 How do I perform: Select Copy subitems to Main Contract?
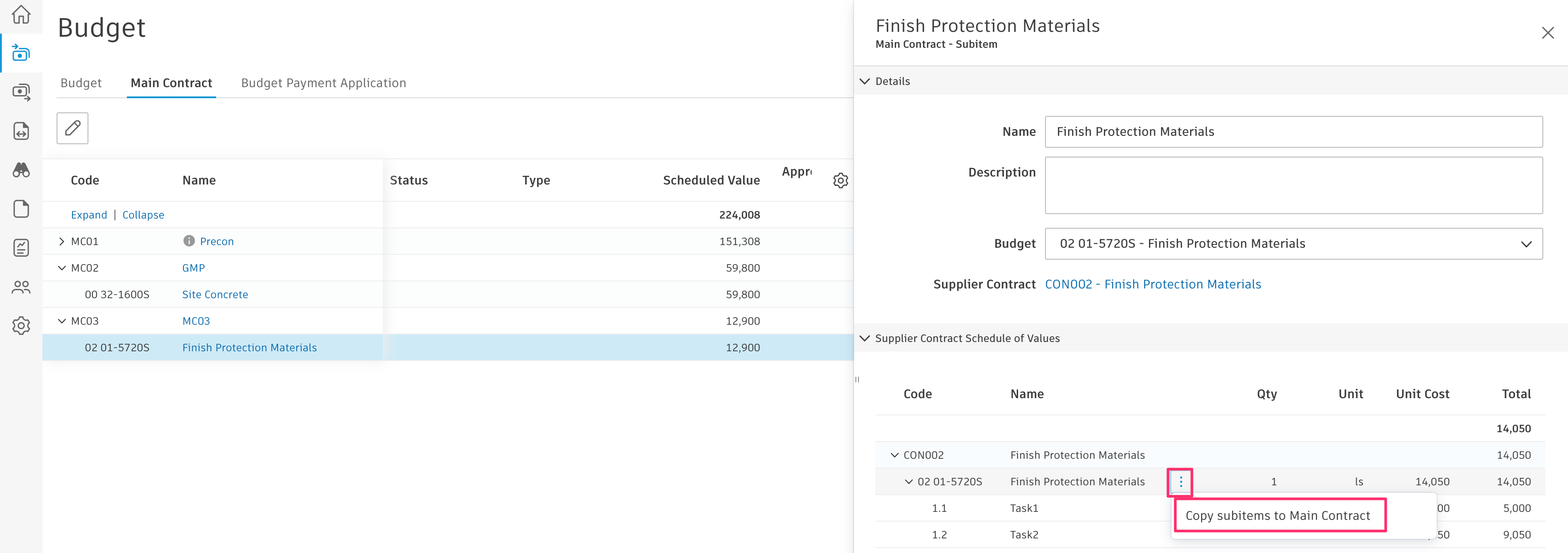tap(1277, 516)
